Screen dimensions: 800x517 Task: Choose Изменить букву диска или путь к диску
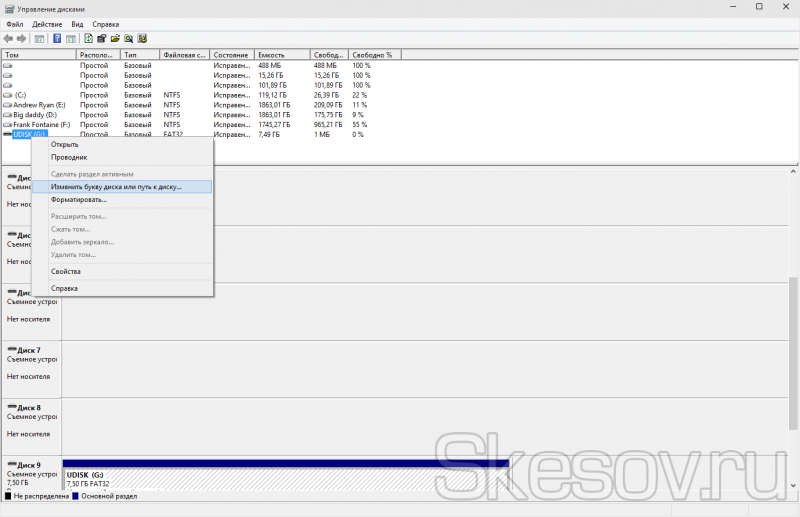point(116,186)
